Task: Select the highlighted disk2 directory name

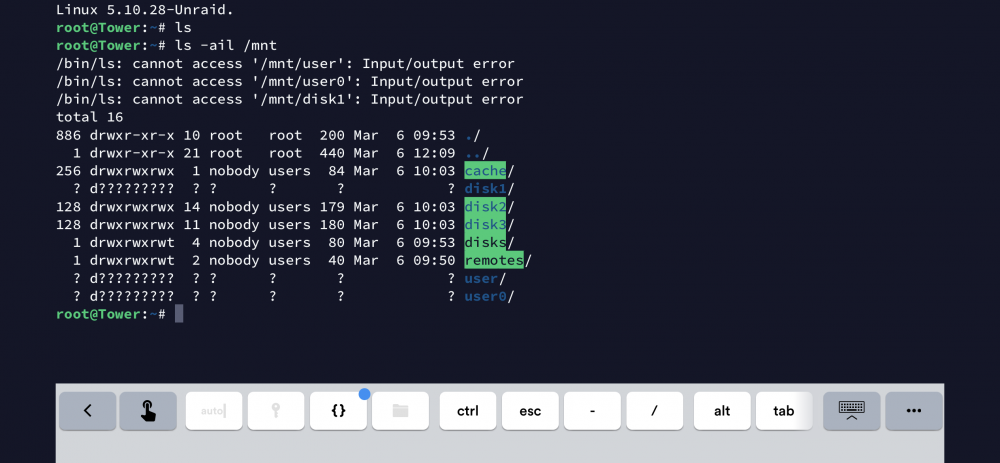Action: coord(485,207)
